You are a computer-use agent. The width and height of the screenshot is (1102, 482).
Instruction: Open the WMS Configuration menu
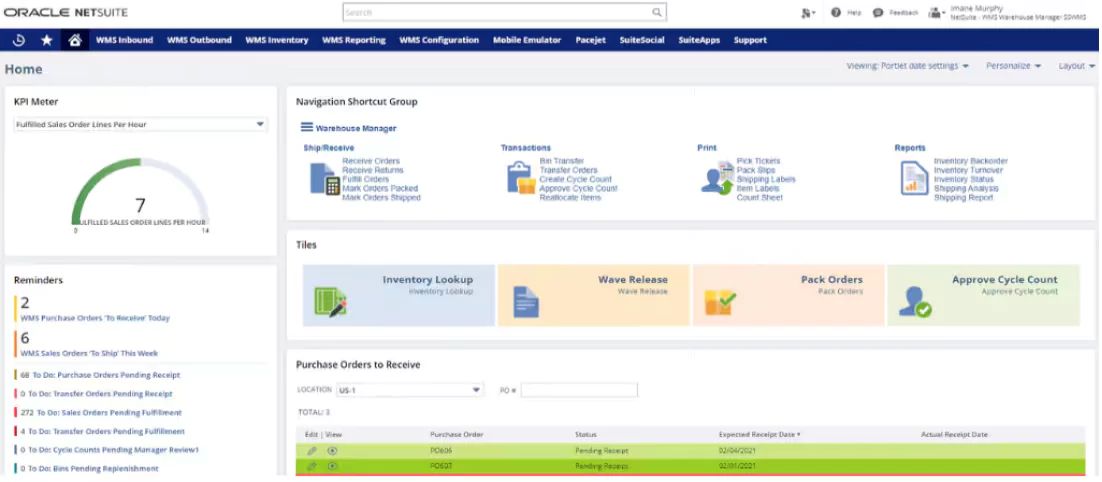439,40
